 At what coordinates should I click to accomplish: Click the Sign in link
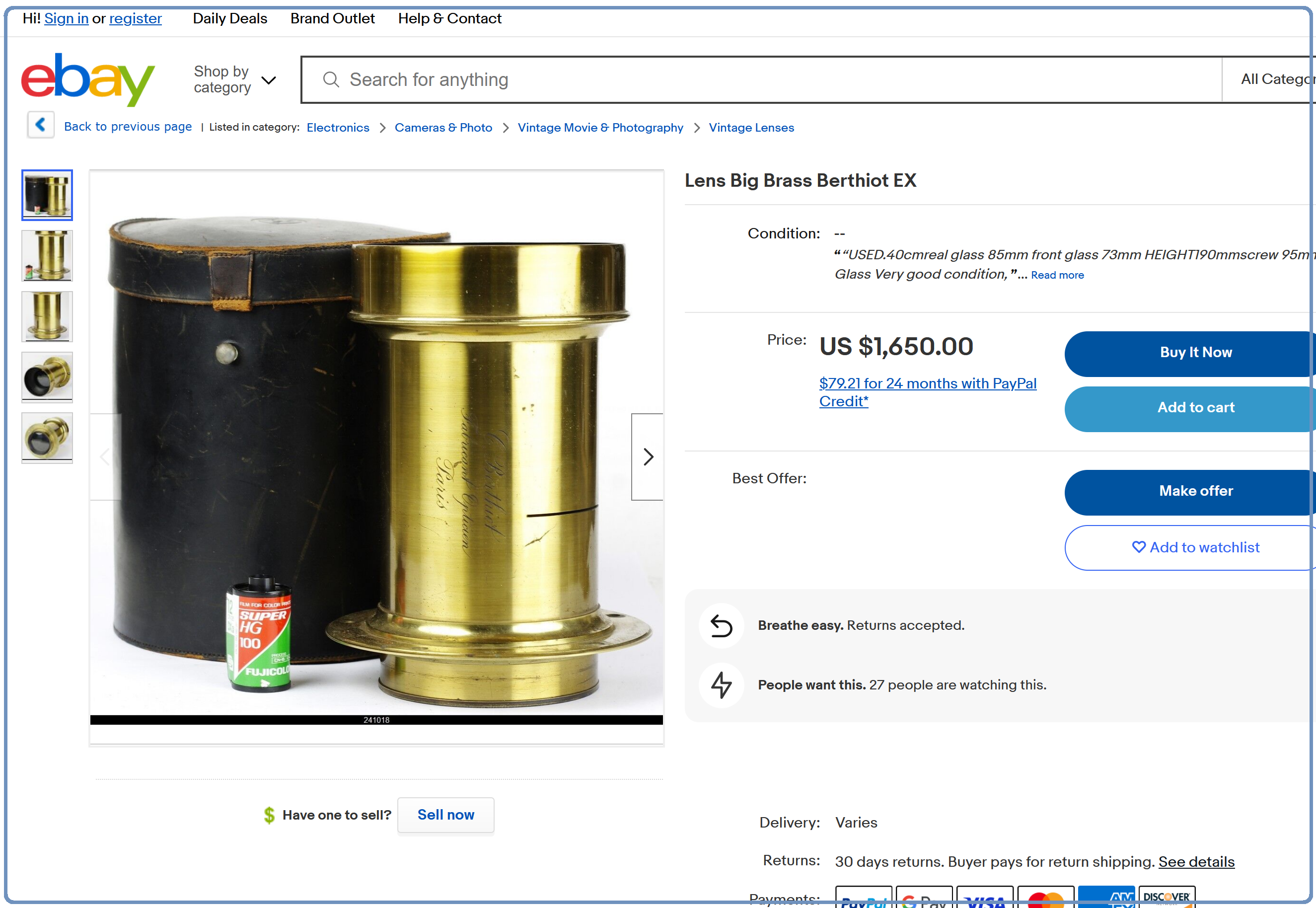point(67,19)
